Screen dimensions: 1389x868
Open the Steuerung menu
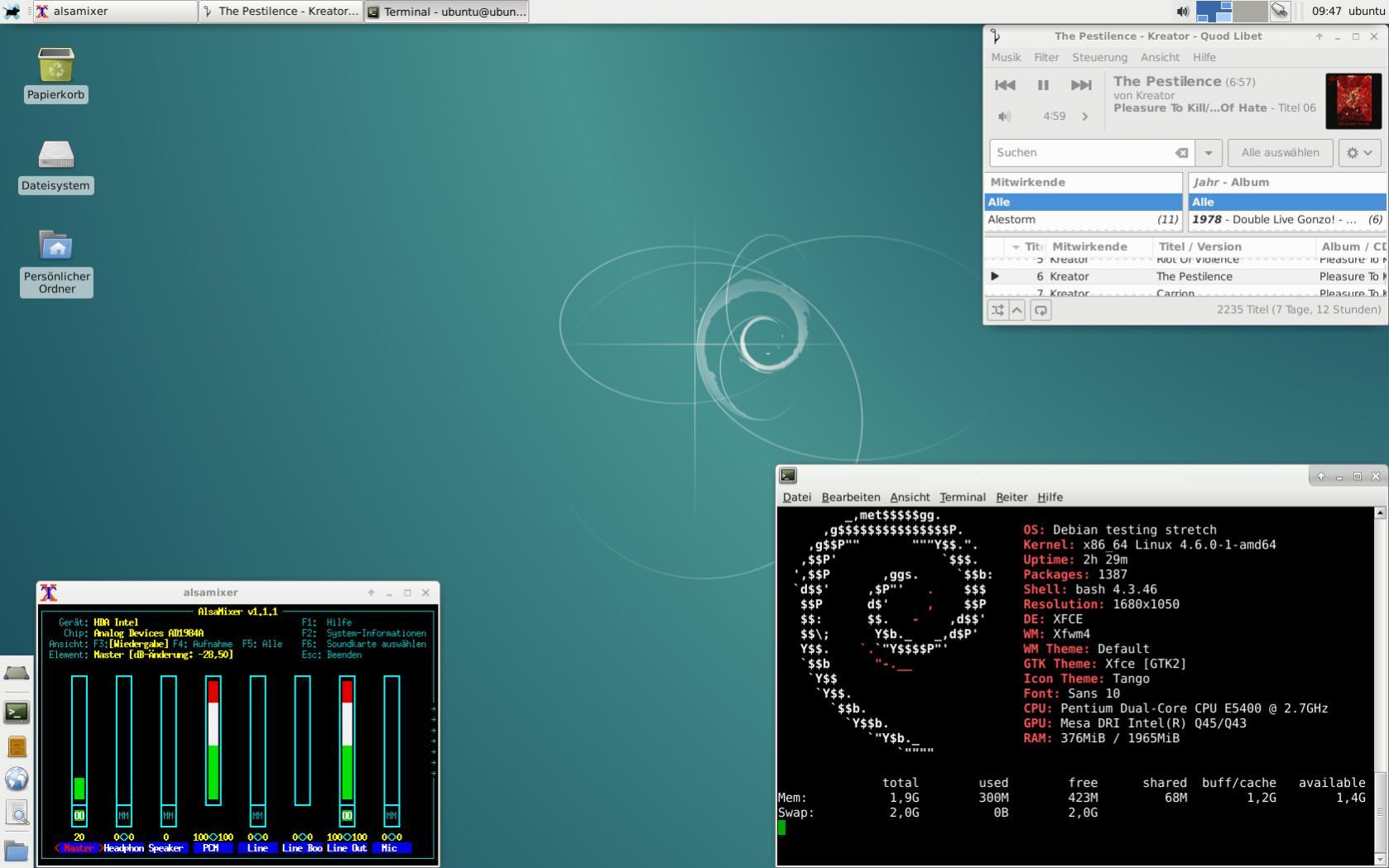click(1099, 57)
